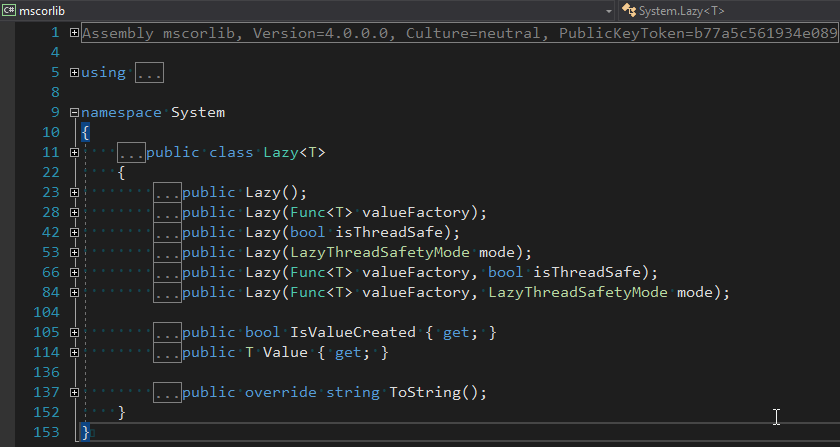Click the ellipsis box before public override string ToString()
This screenshot has width=840, height=447.
coord(167,393)
